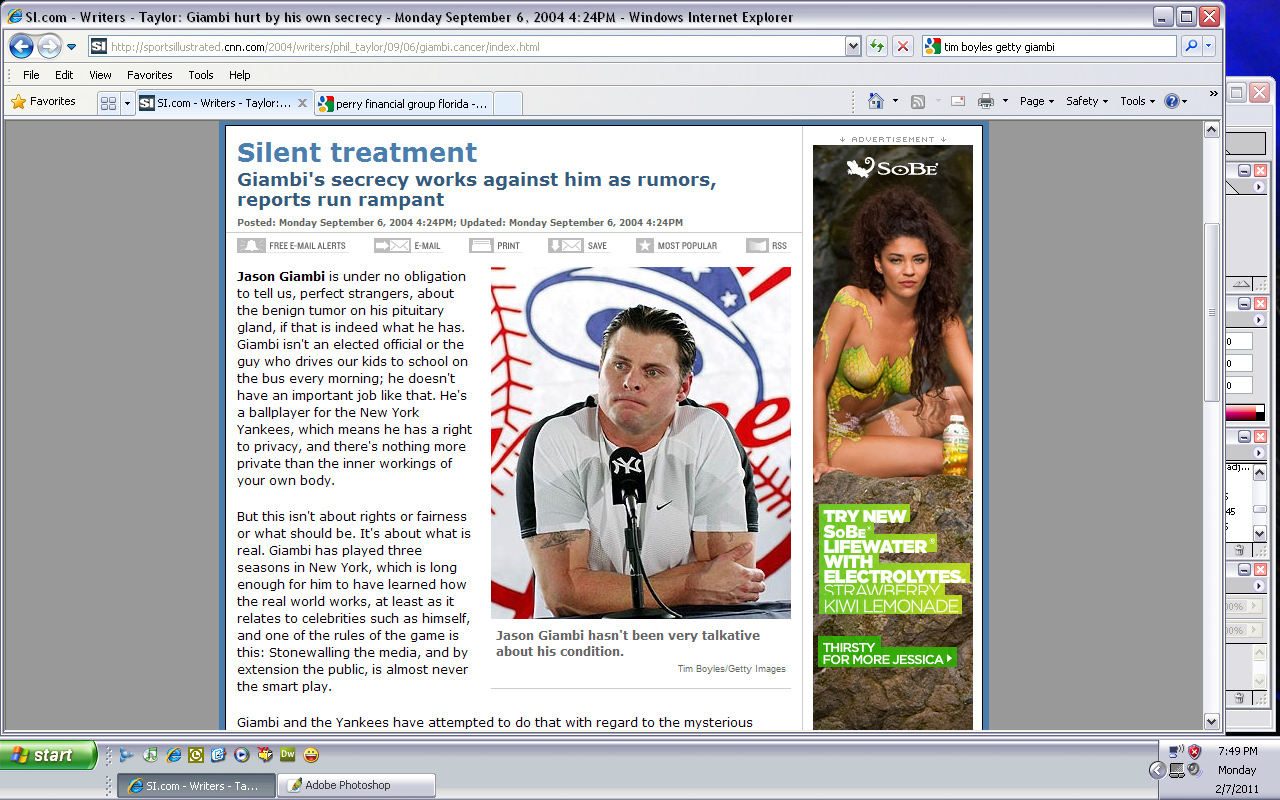Click Photoshop trash icon below the adj list
This screenshot has height=800, width=1280.
tap(1239, 550)
